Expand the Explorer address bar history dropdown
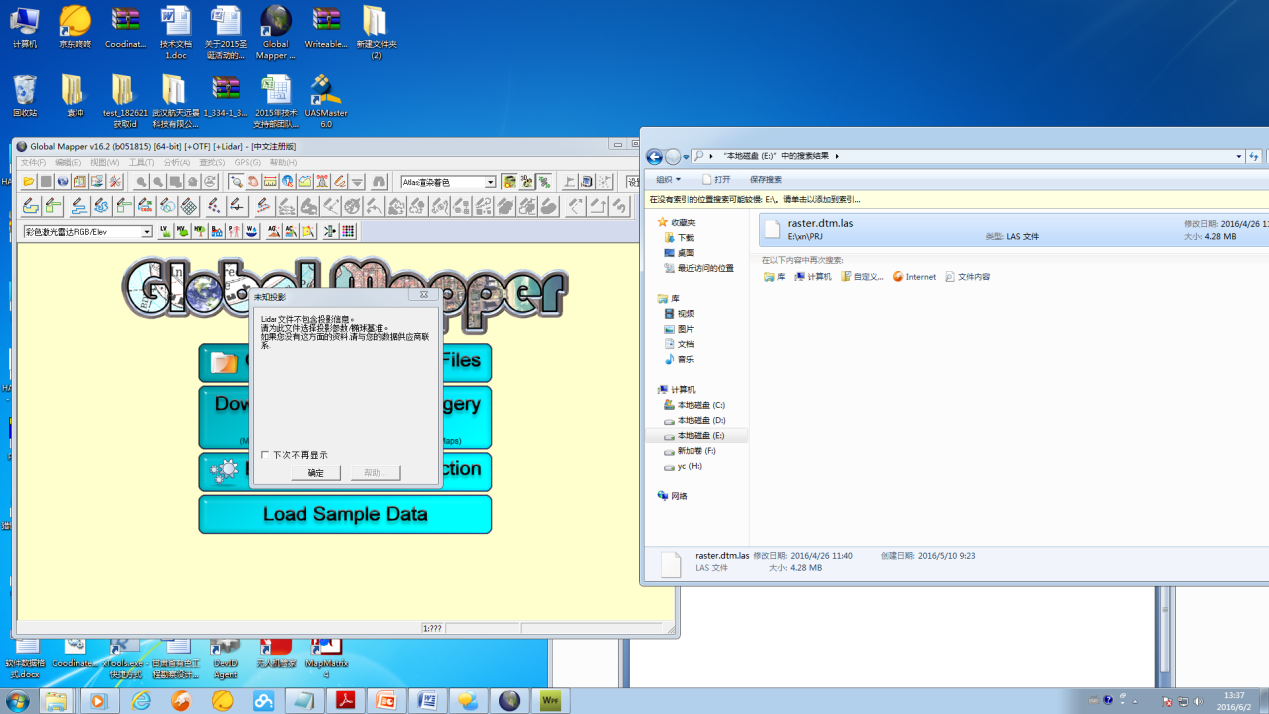The image size is (1269, 714). click(x=1238, y=156)
